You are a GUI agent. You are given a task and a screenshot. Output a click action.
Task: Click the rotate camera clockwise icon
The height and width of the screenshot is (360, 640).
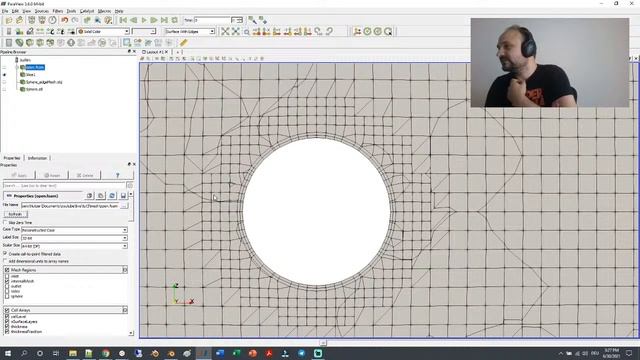click(x=318, y=31)
